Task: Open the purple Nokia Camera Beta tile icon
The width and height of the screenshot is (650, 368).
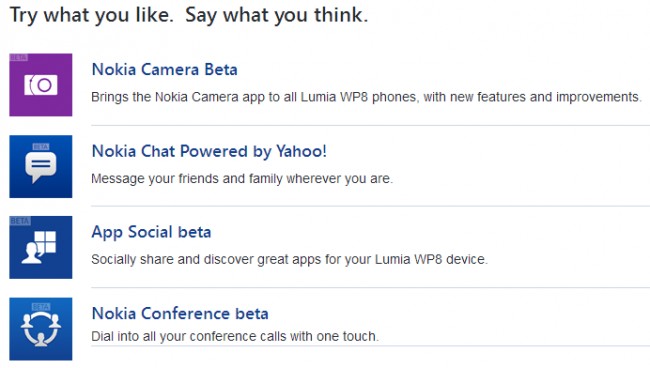Action: (41, 85)
